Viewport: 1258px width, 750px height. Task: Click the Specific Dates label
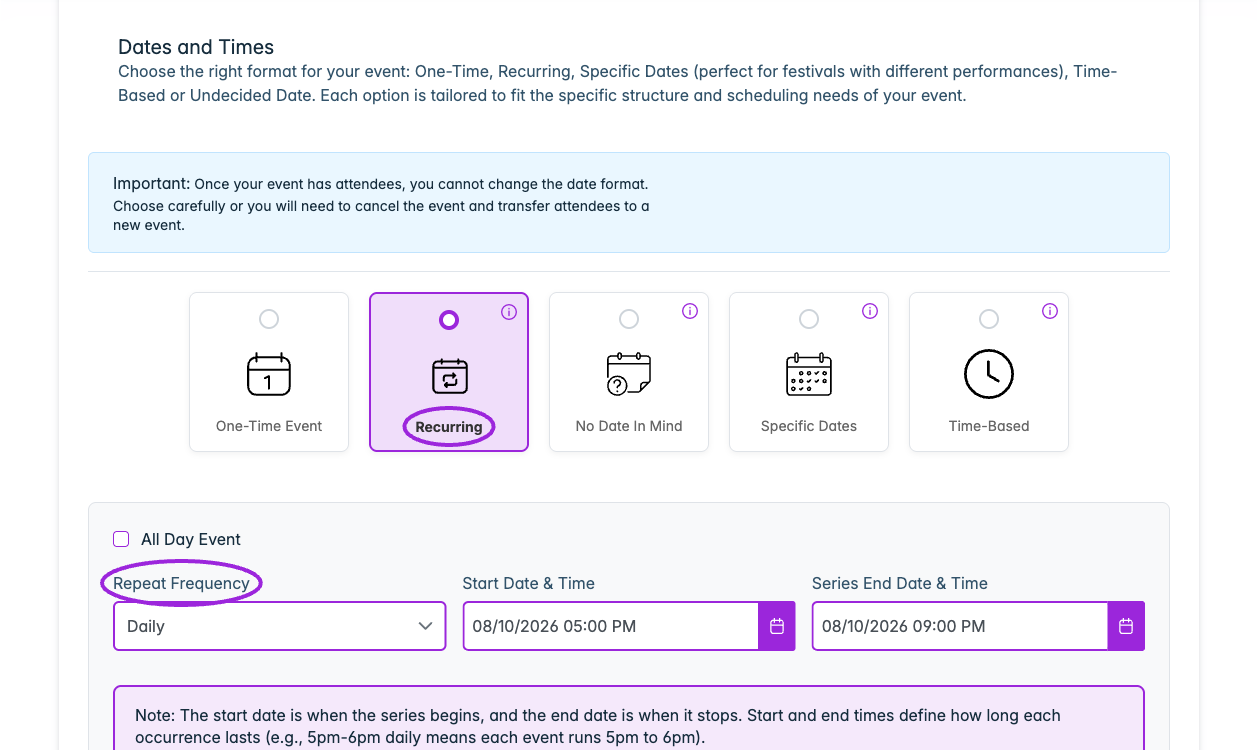pyautogui.click(x=809, y=426)
